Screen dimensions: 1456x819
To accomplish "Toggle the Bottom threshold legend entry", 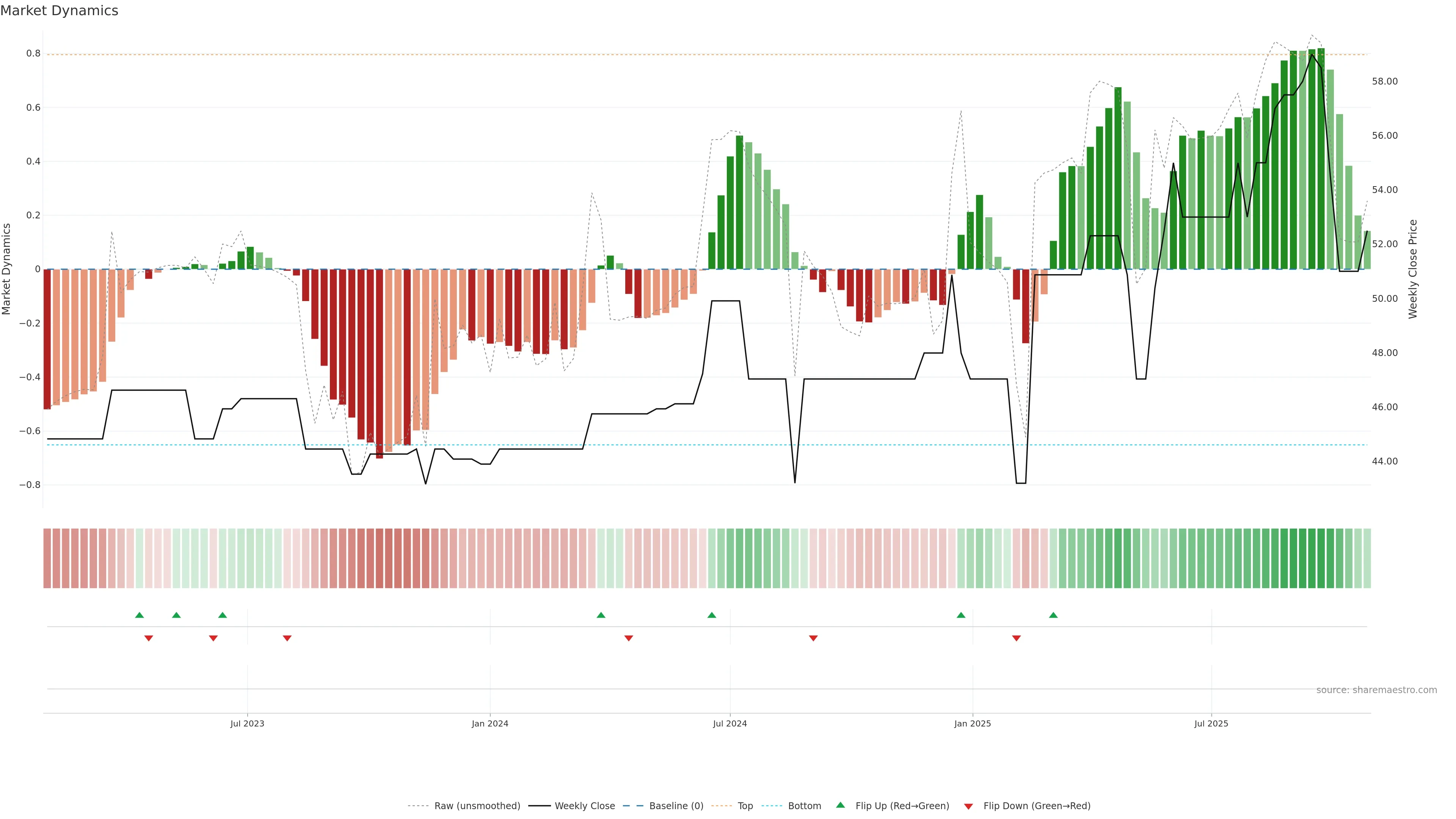I will (x=804, y=806).
